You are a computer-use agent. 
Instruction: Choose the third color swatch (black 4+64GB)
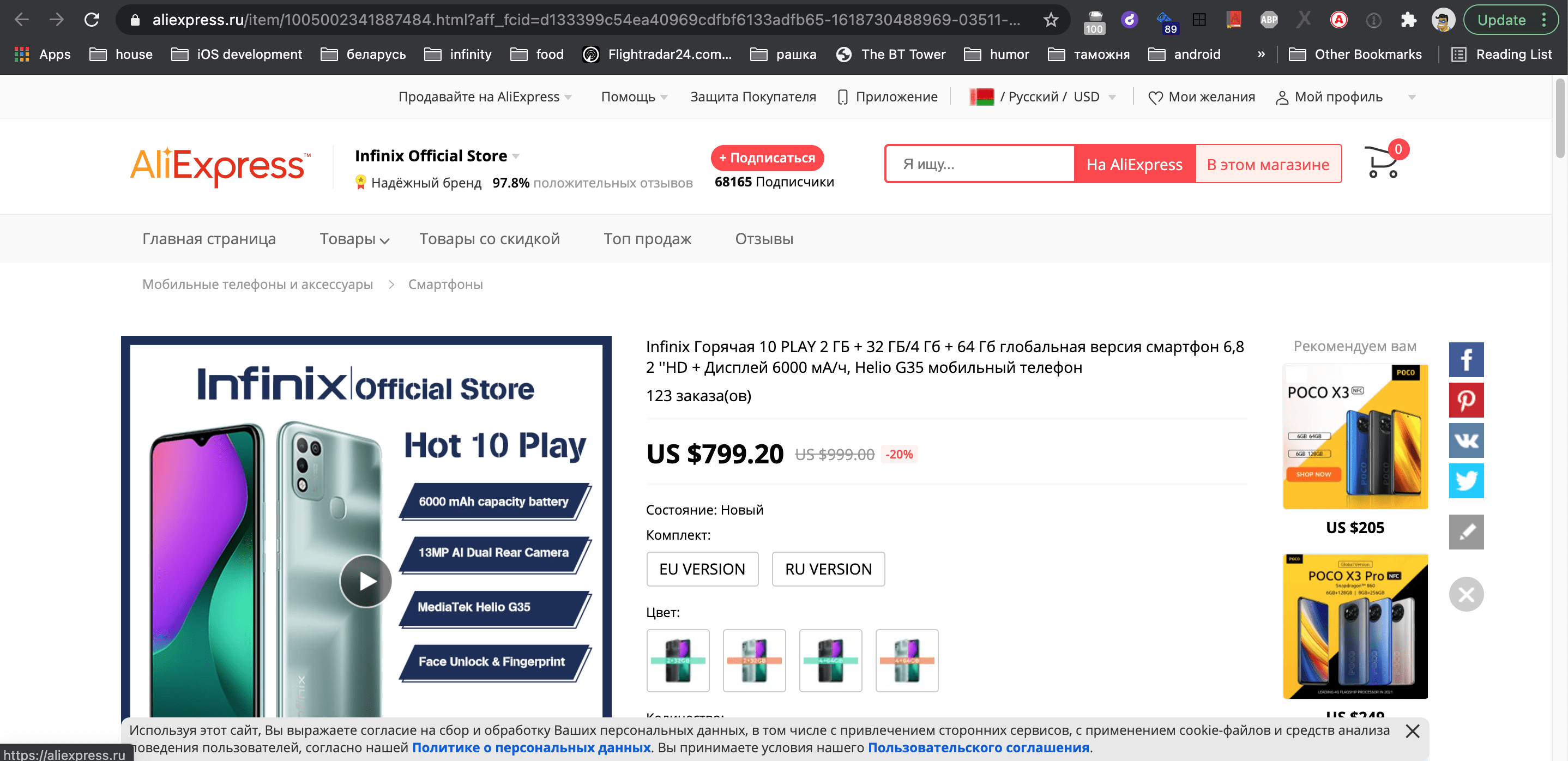pyautogui.click(x=830, y=661)
